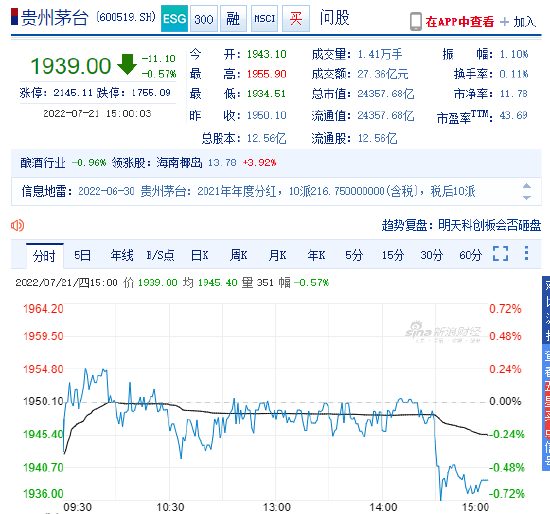Screen dimensions: 550x514
Task: Show next news with down arrow
Action: click(x=526, y=198)
